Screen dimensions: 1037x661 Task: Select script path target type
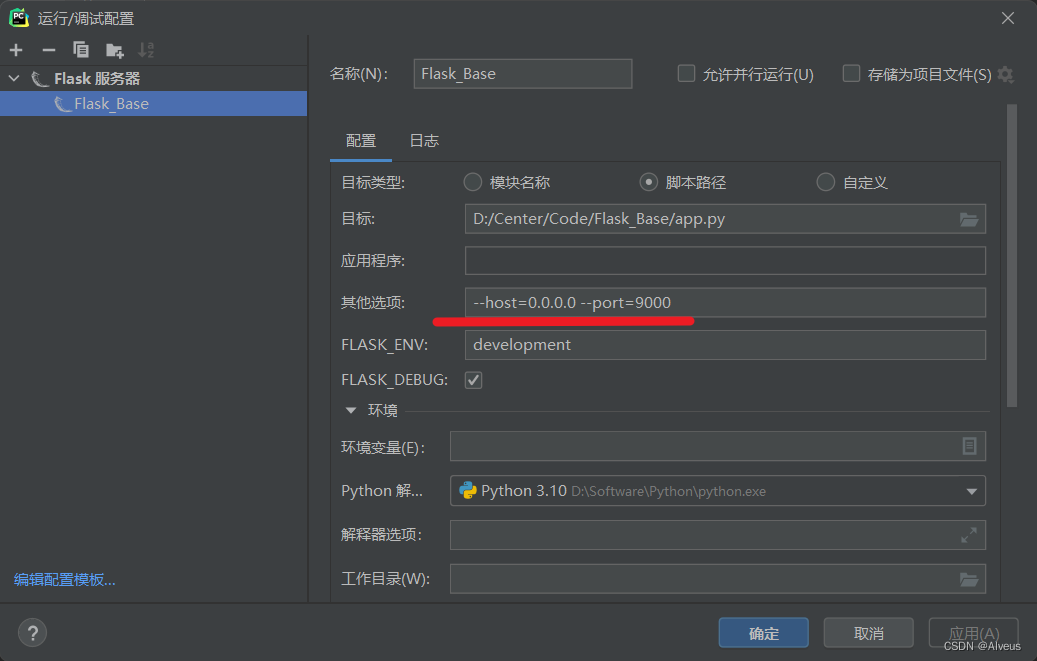649,182
